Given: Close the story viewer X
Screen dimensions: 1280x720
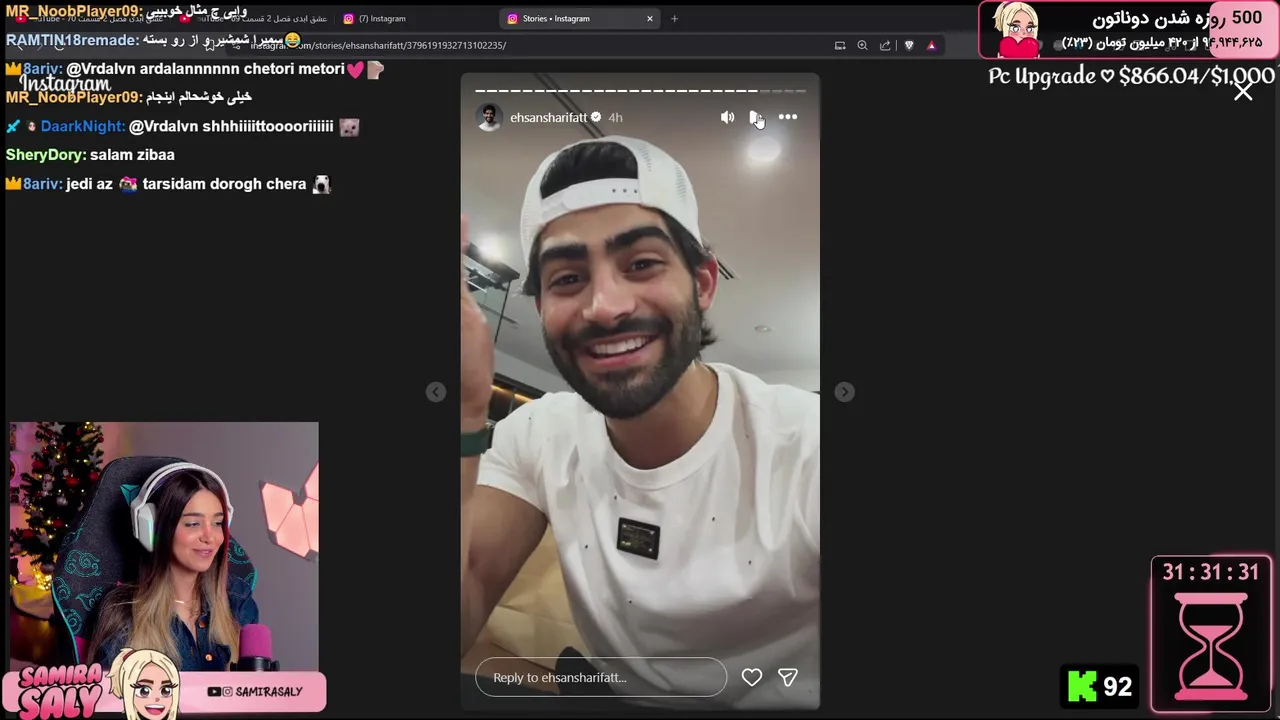Looking at the screenshot, I should coord(1243,92).
